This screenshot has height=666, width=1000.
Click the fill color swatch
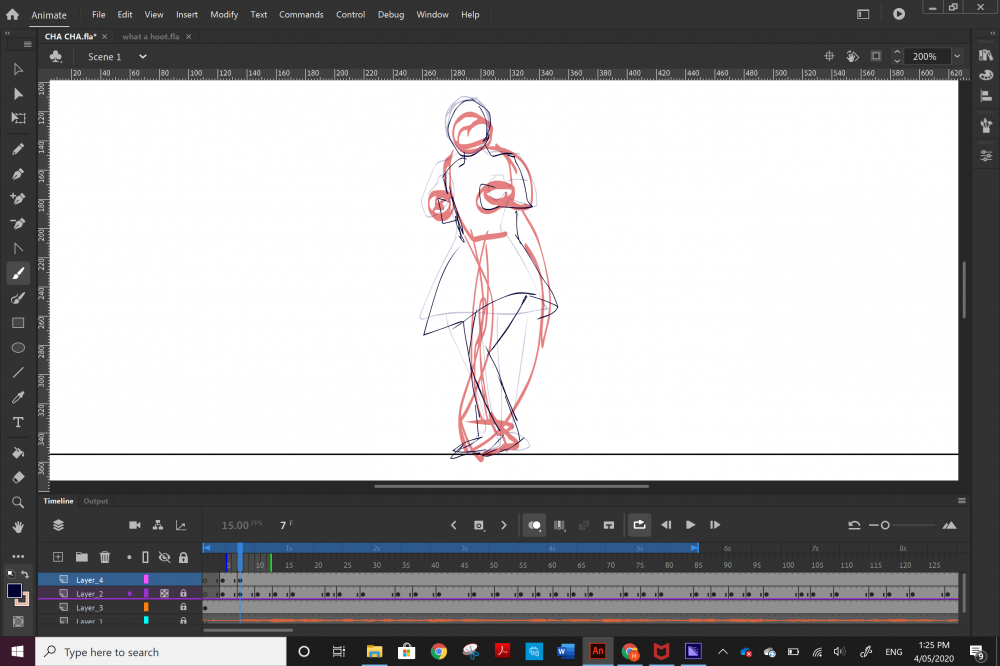pos(15,591)
